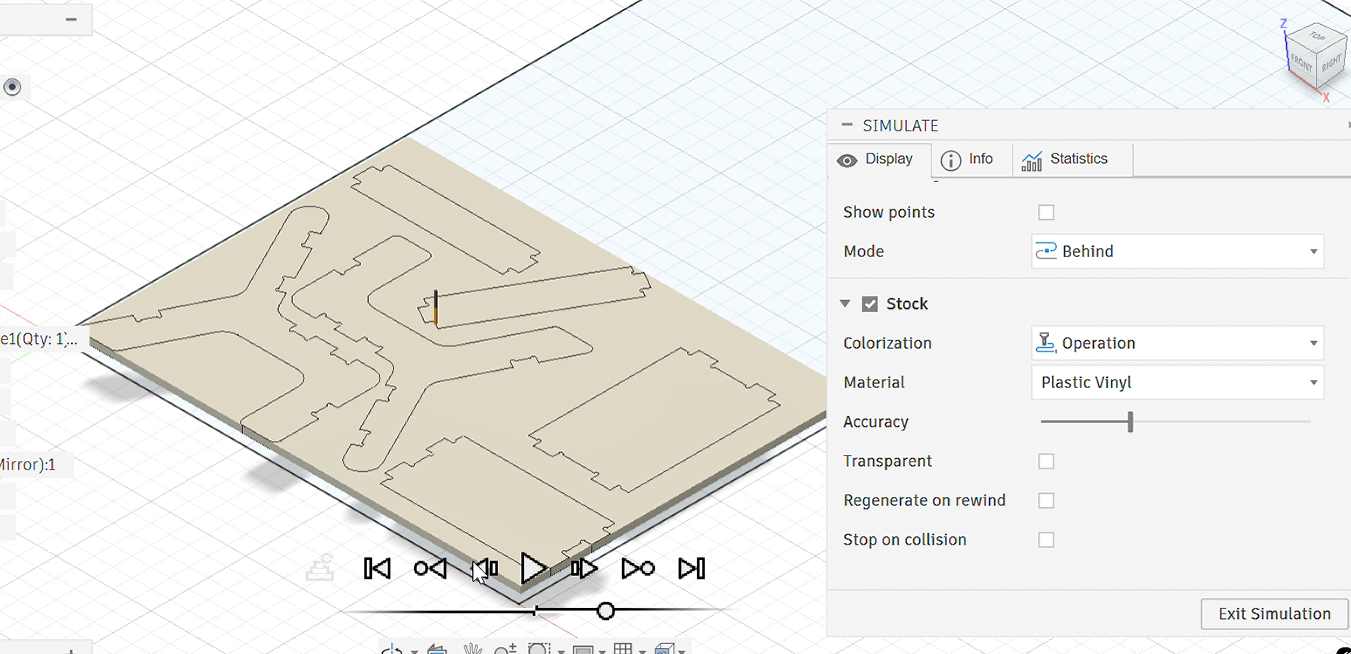This screenshot has width=1351, height=654.
Task: Collapse the left panel with minus button
Action: [71, 19]
